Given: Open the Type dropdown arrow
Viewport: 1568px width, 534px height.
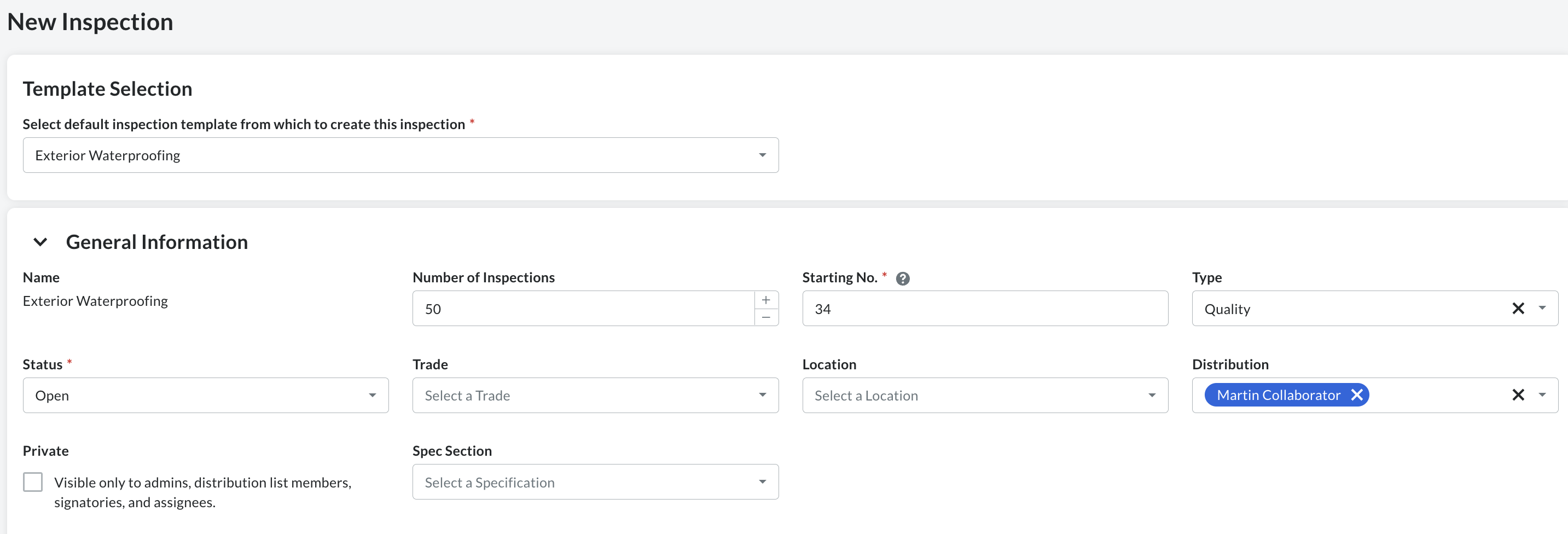Looking at the screenshot, I should (x=1543, y=309).
